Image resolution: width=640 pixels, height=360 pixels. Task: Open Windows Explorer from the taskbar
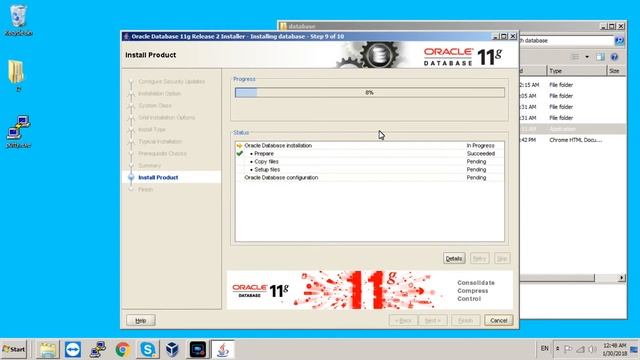point(48,350)
